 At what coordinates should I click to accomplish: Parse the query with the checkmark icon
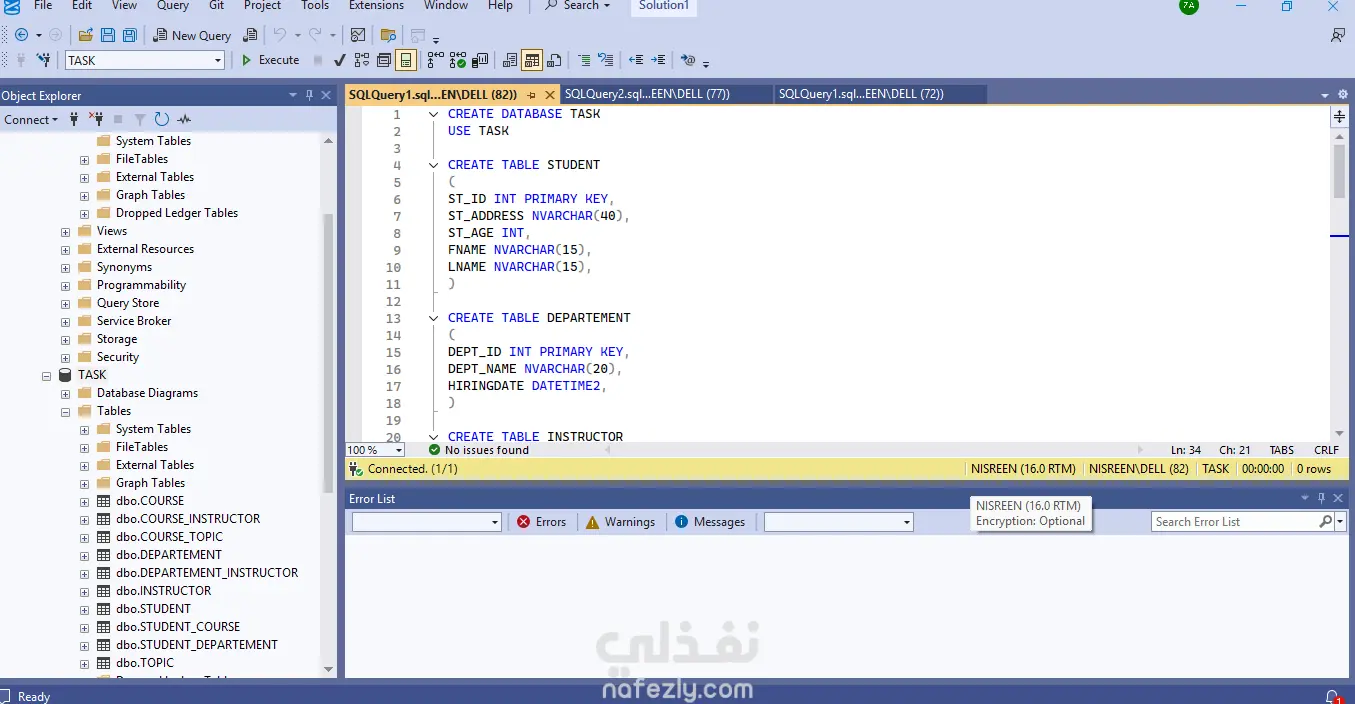(x=340, y=60)
